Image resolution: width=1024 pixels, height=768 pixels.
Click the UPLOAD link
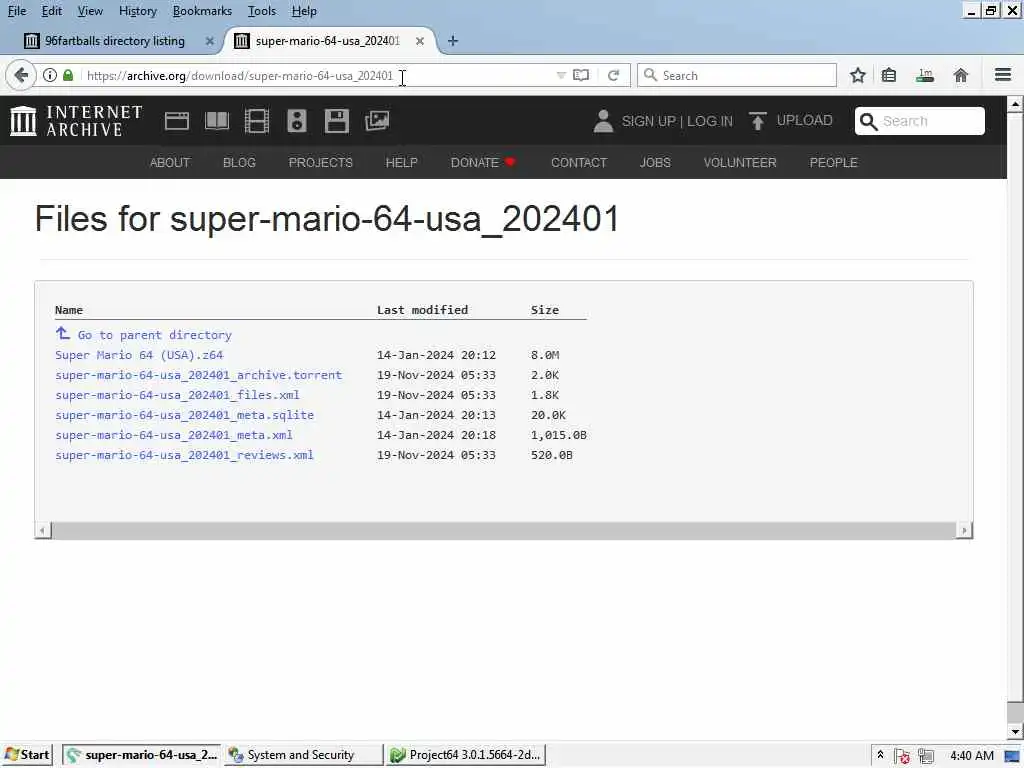pyautogui.click(x=805, y=121)
